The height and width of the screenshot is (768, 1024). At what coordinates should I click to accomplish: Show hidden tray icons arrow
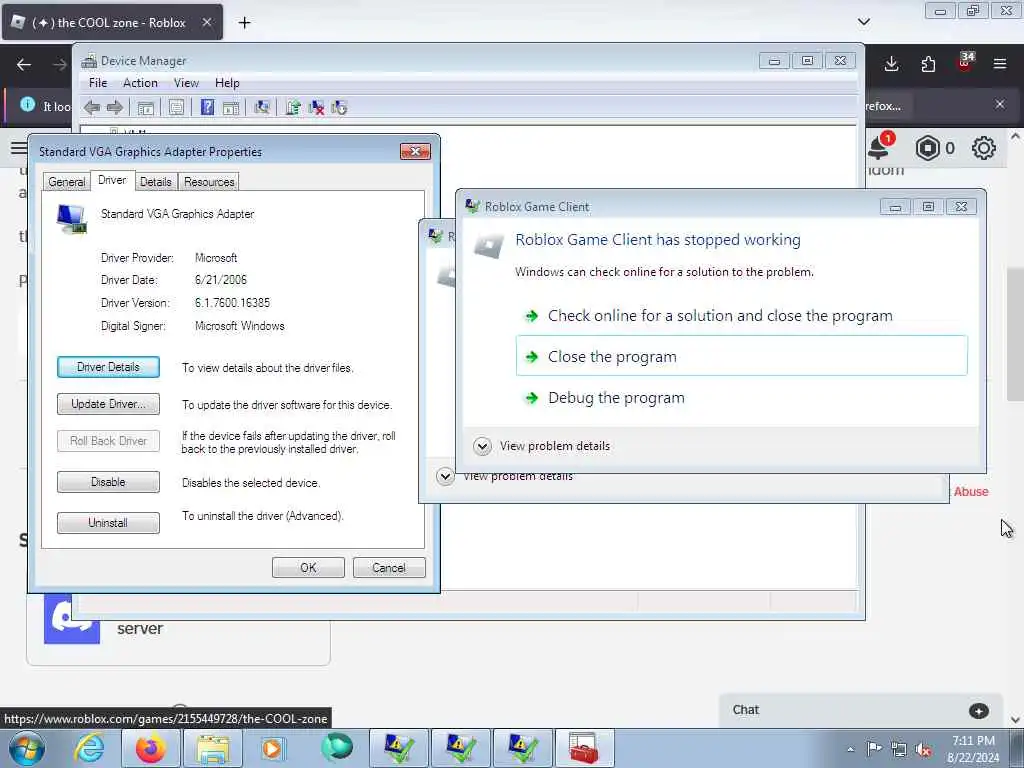[x=850, y=749]
